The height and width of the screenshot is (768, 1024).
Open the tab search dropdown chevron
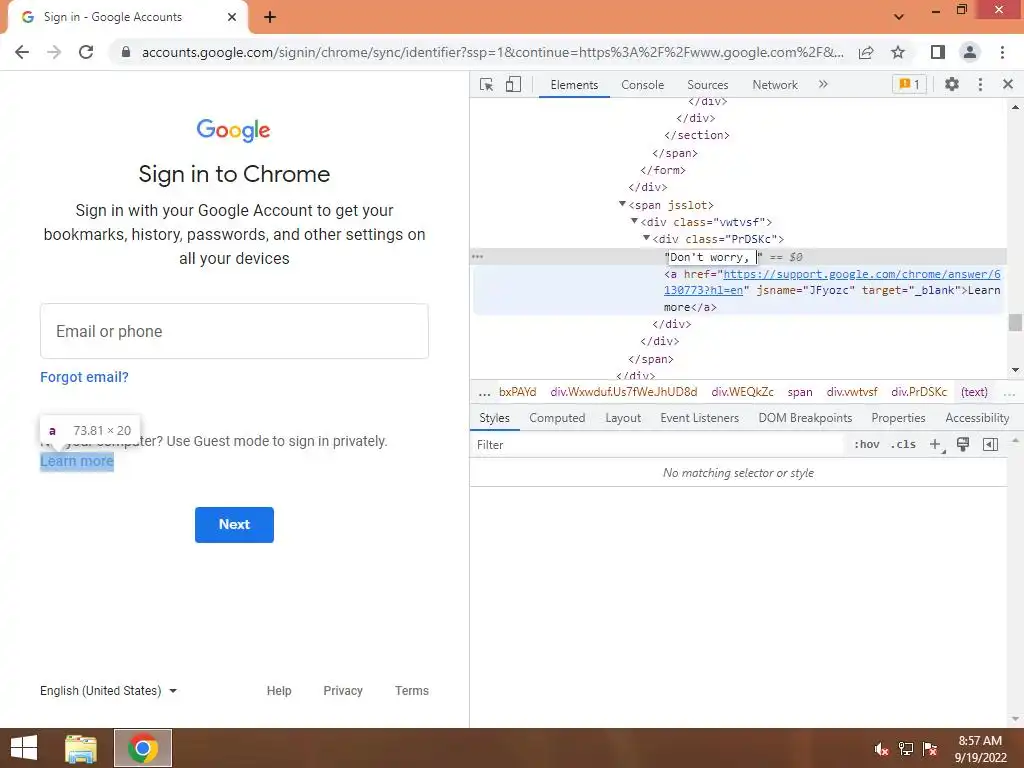point(899,17)
